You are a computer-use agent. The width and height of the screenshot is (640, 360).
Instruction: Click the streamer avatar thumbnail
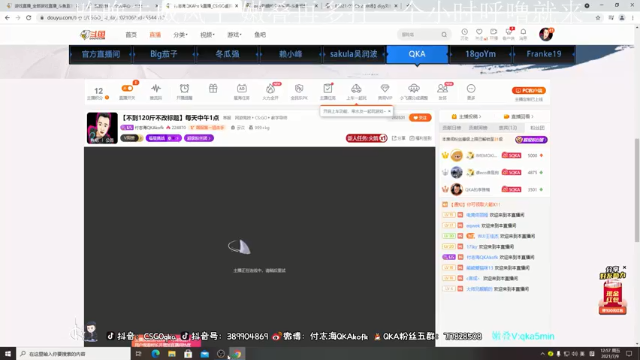[102, 128]
